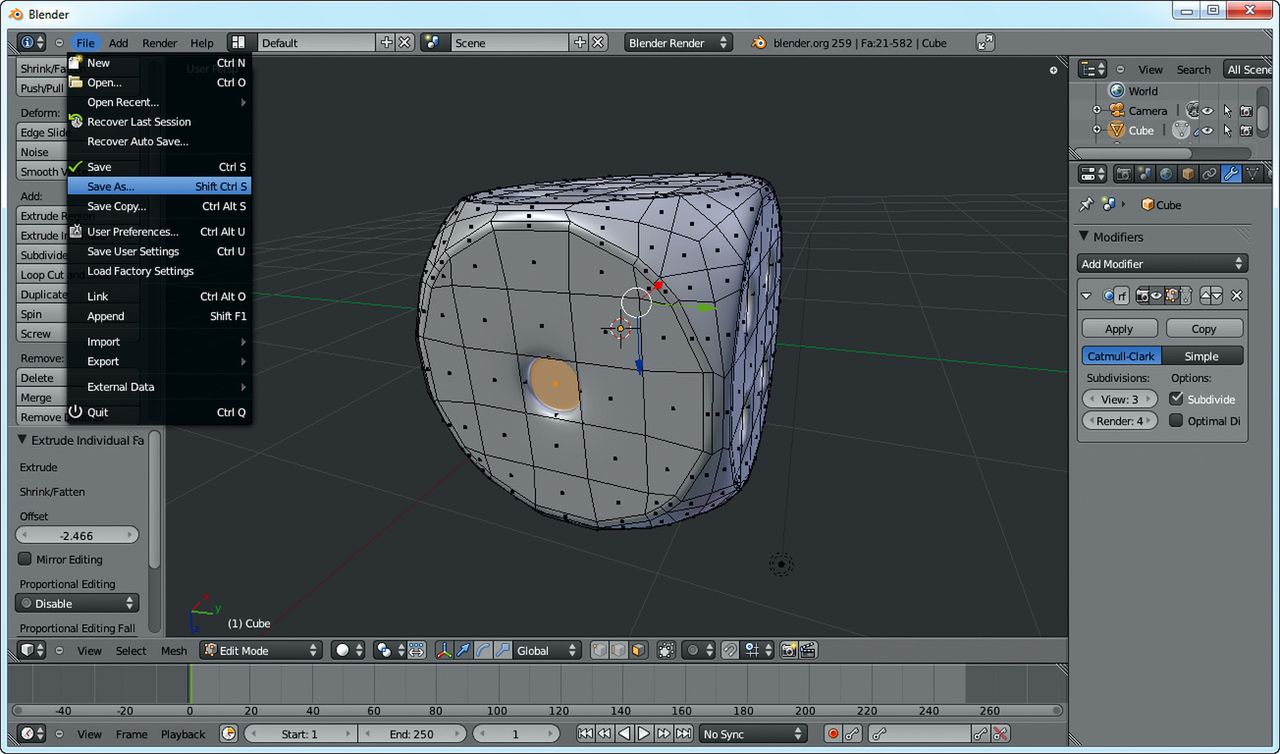Click the Render: 4 subdivisions field
Screen dimensions: 1280x754
(x=1119, y=421)
